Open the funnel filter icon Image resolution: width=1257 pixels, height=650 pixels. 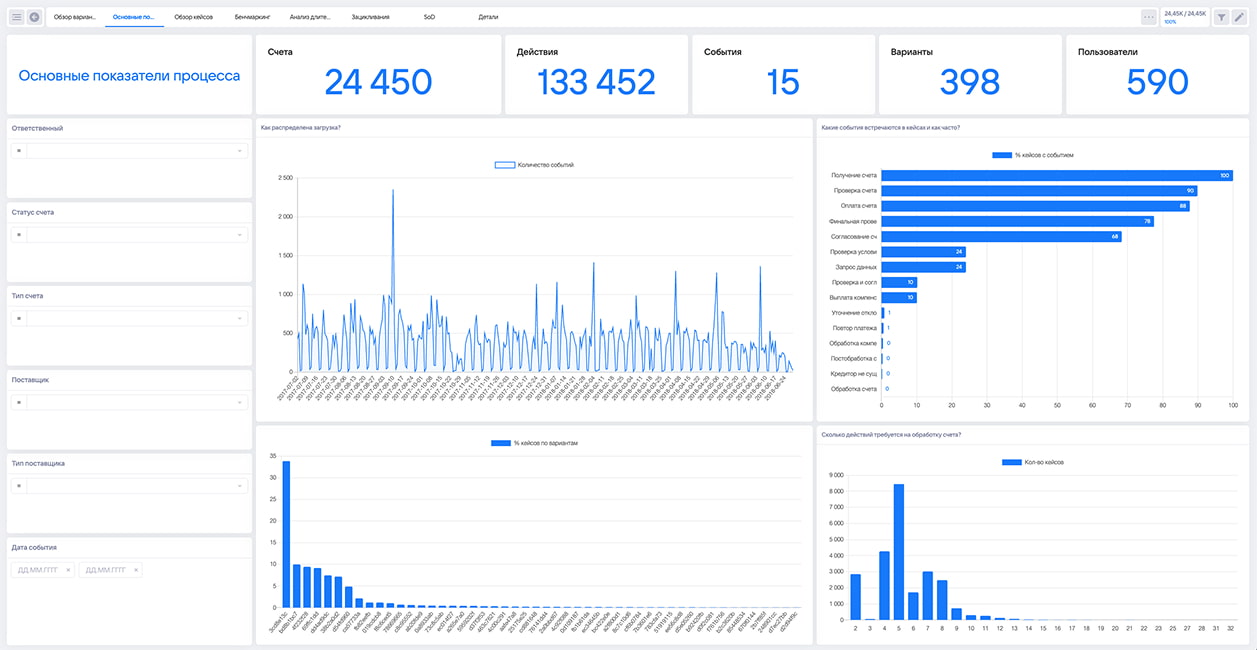pyautogui.click(x=1221, y=17)
